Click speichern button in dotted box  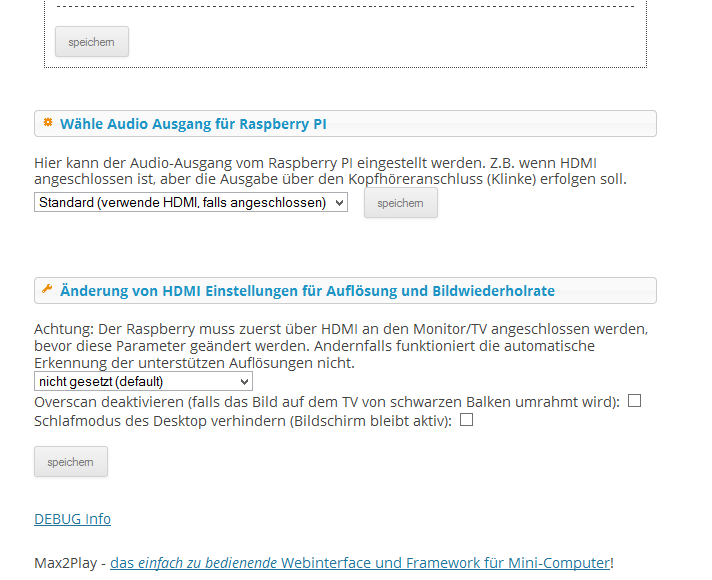(92, 42)
